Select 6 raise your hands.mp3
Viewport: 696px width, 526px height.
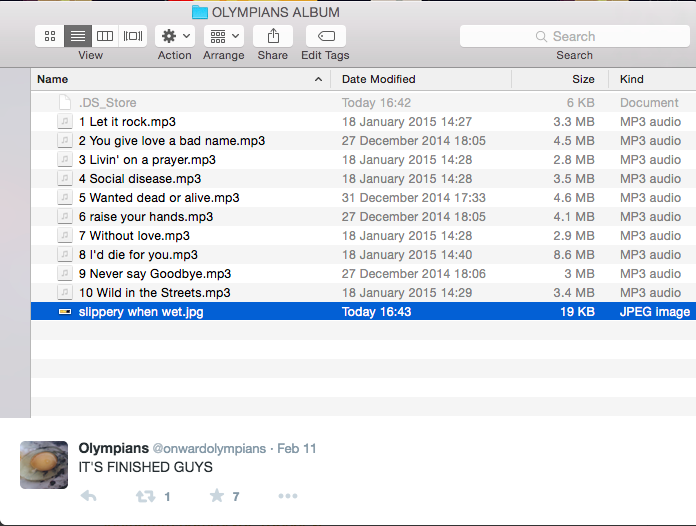pyautogui.click(x=363, y=217)
